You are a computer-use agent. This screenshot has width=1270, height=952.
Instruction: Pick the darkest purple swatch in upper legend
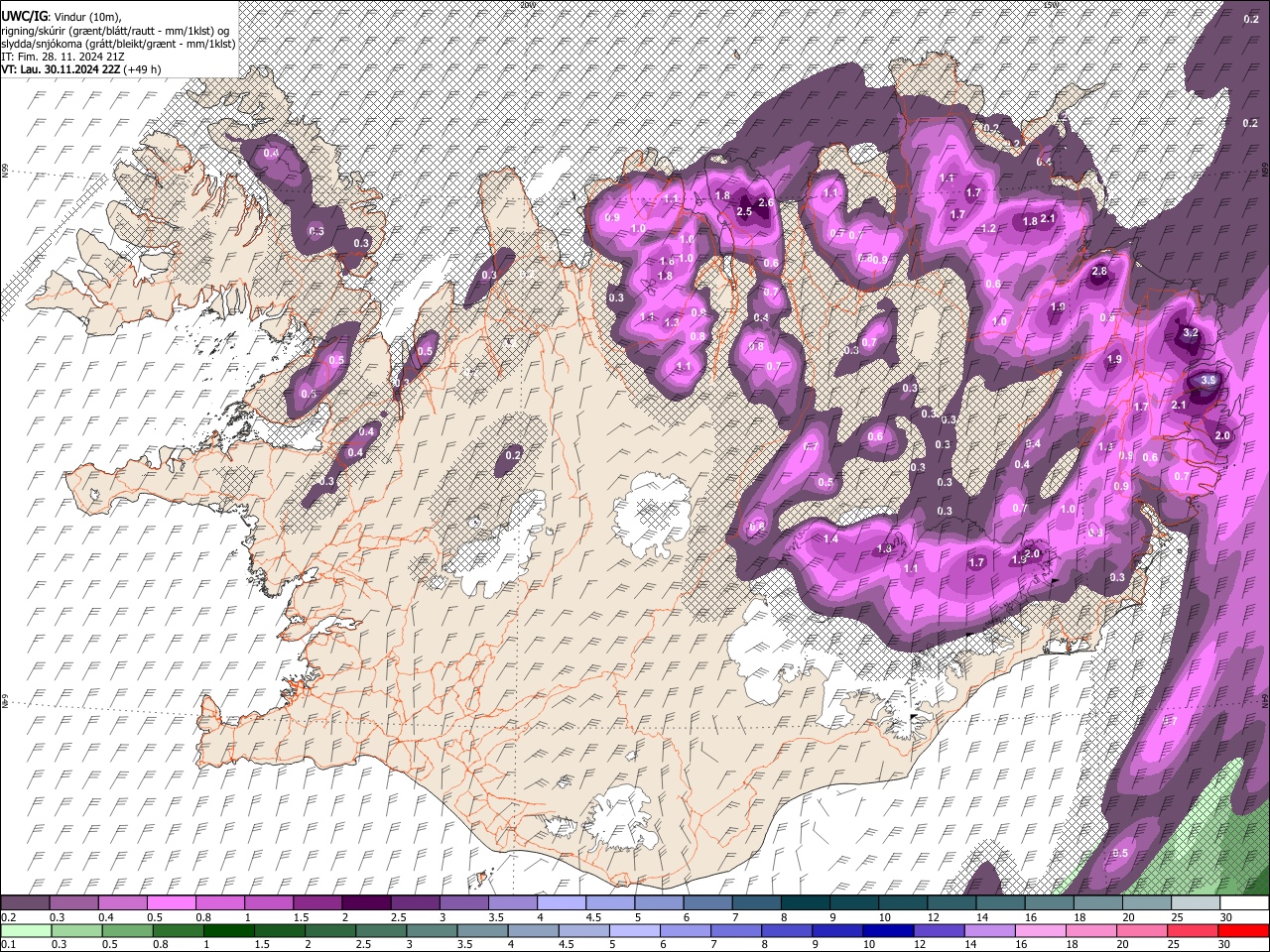365,903
